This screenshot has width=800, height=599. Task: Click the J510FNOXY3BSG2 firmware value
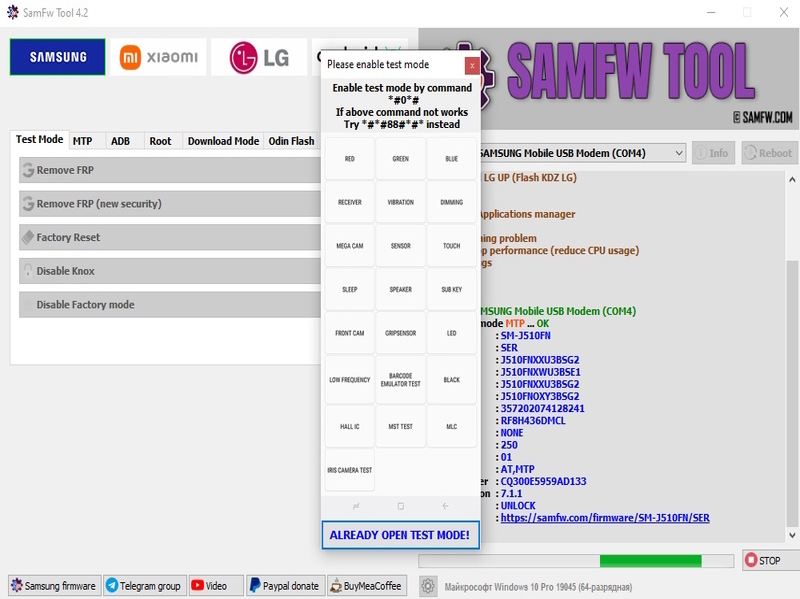540,396
